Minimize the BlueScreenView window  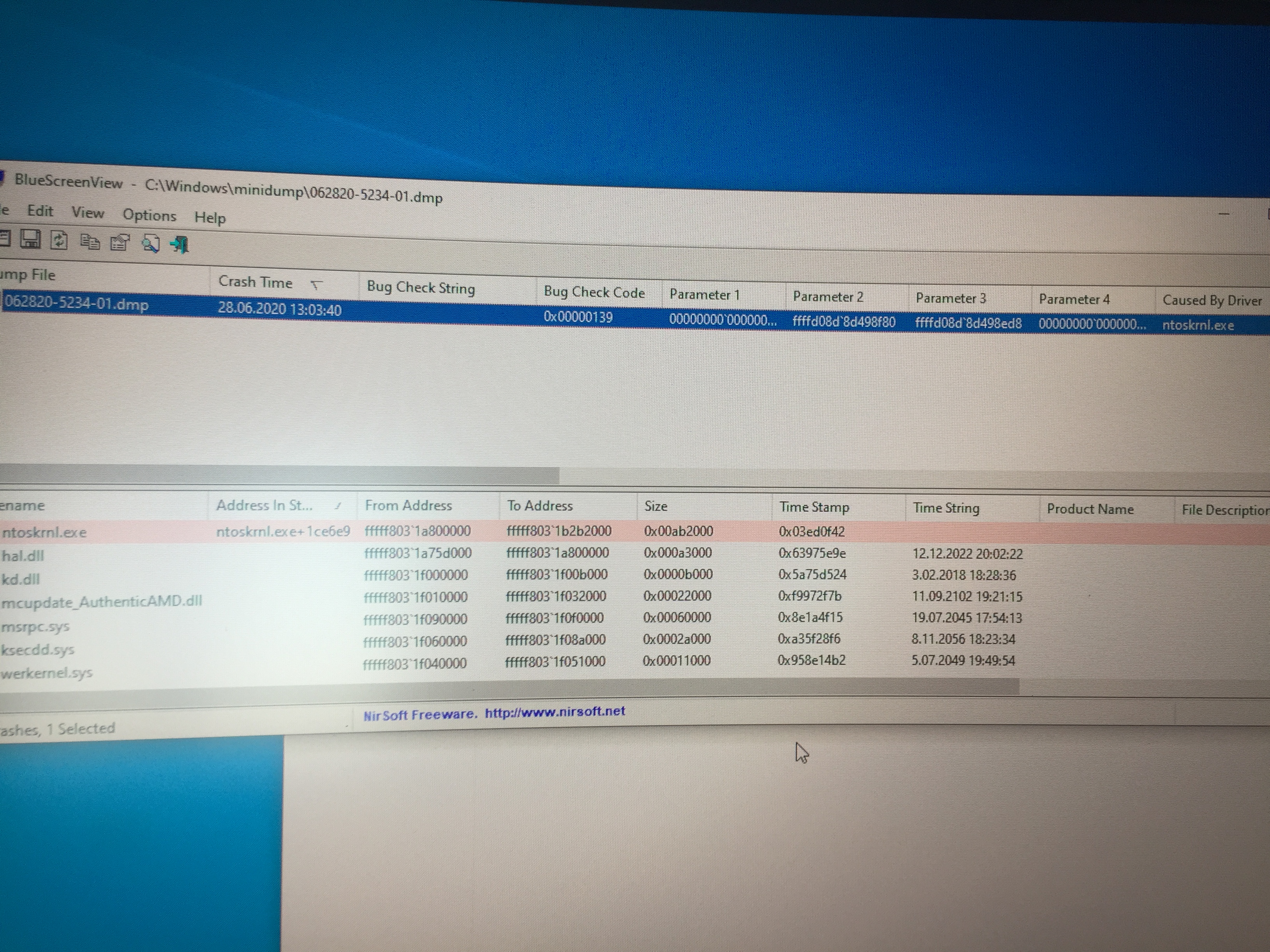click(1223, 215)
